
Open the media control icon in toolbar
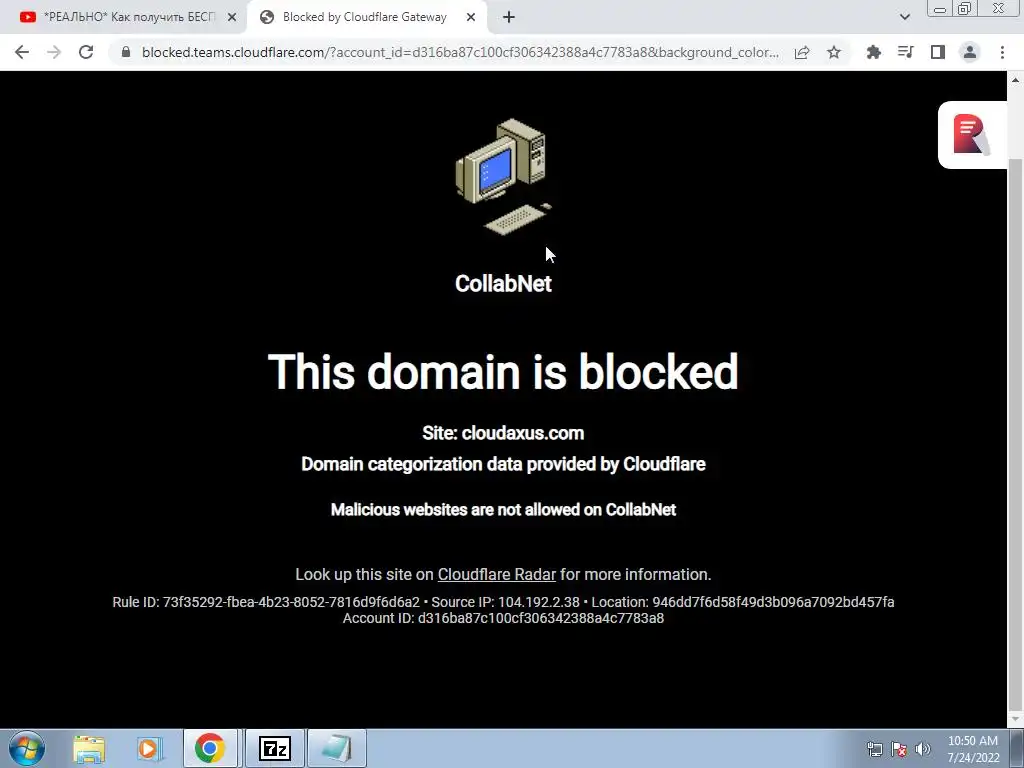[905, 52]
